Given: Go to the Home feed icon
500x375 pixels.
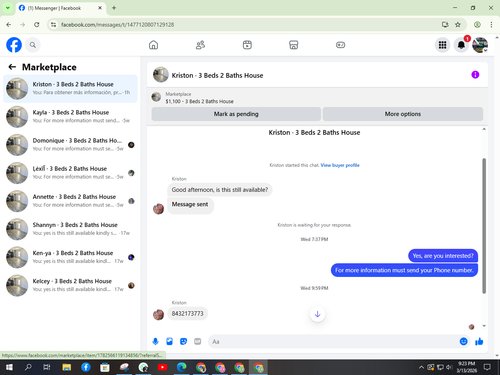Looking at the screenshot, I should pyautogui.click(x=153, y=45).
